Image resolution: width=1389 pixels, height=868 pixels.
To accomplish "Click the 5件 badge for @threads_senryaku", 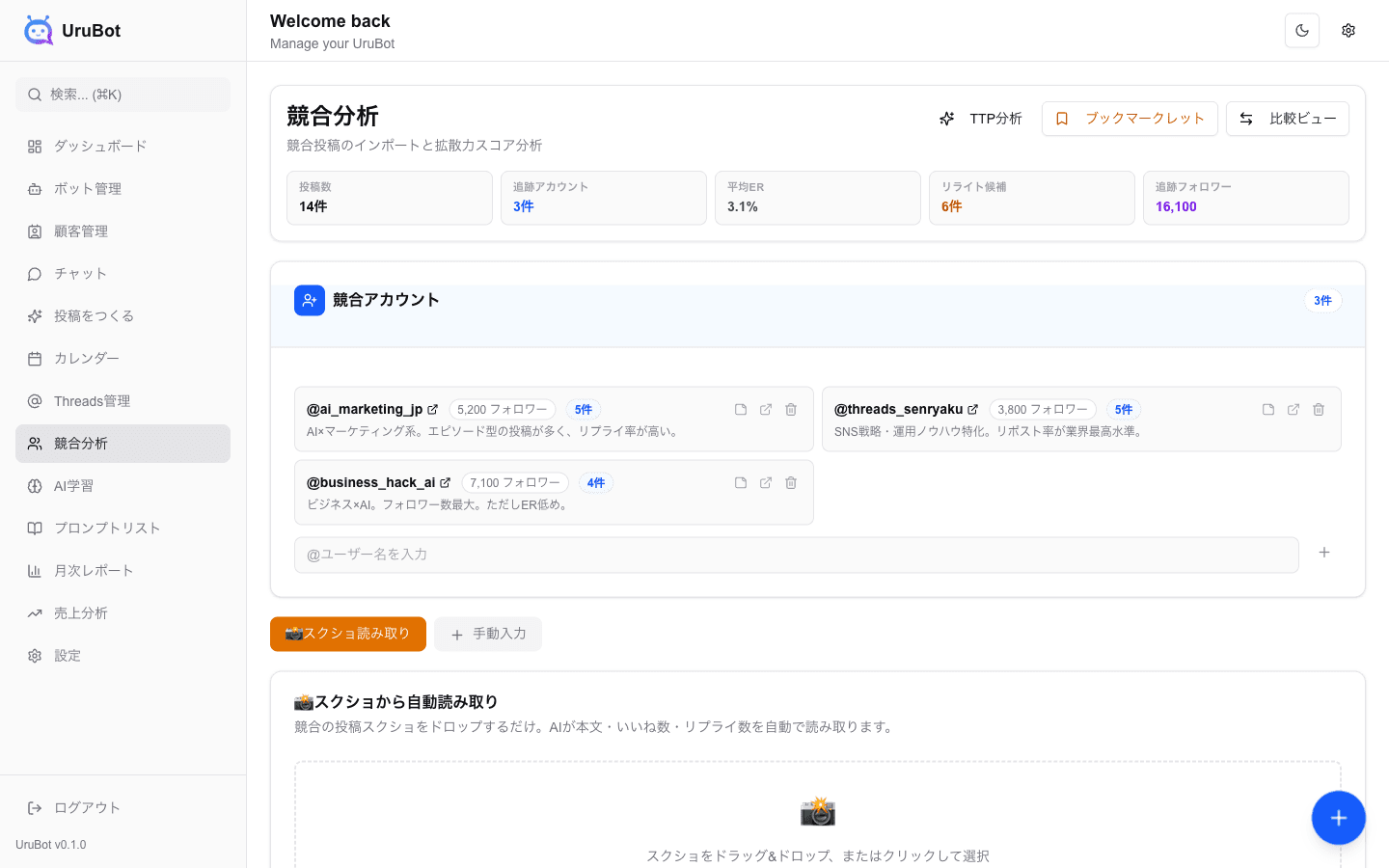I will point(1124,410).
